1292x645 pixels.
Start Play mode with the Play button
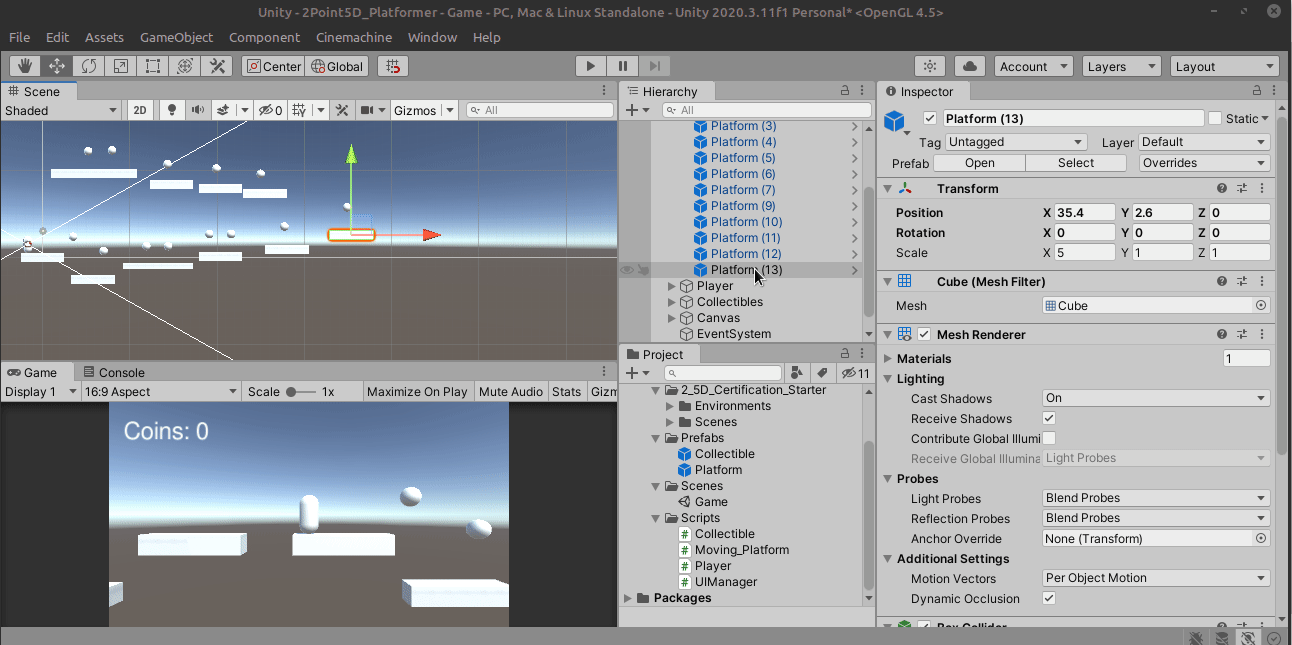[591, 66]
